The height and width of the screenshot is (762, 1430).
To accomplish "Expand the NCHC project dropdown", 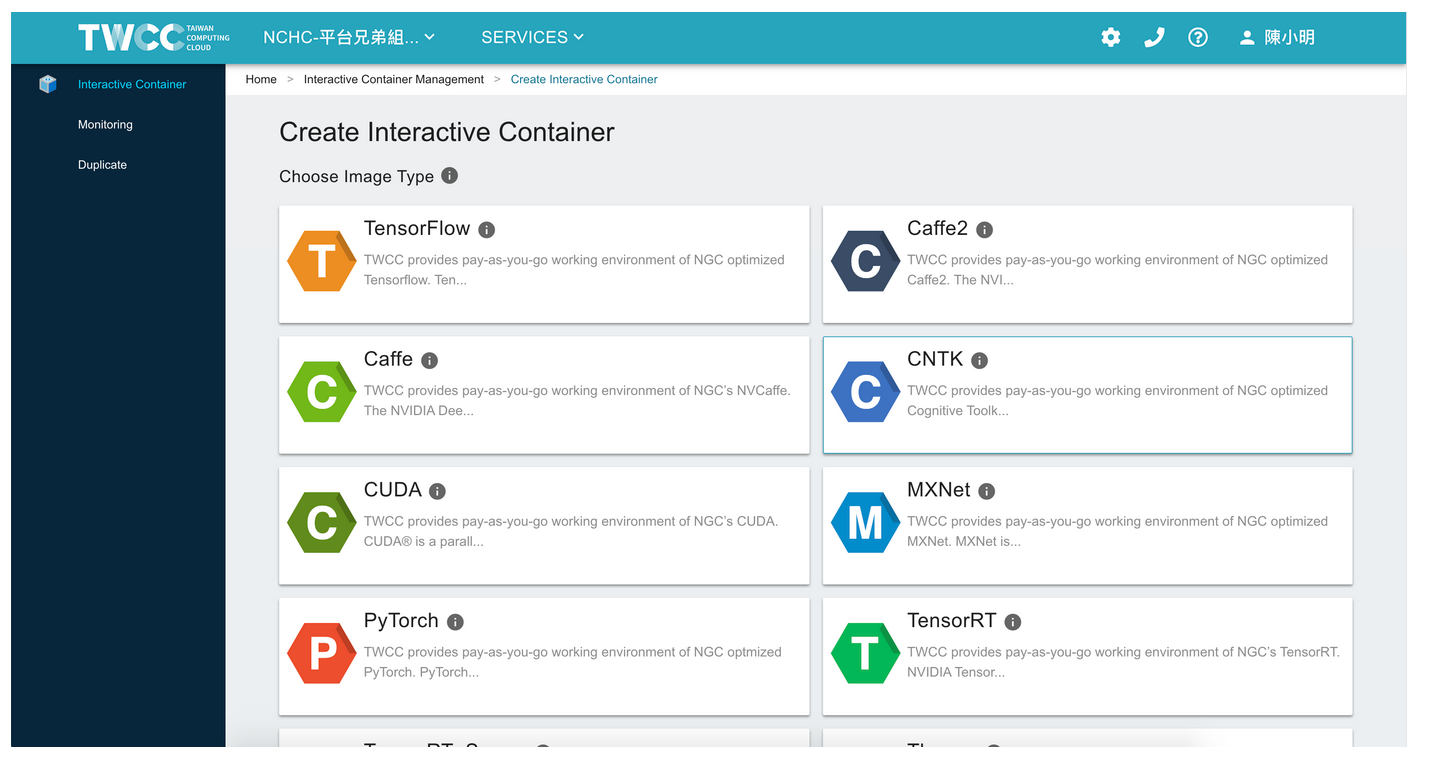I will (x=349, y=37).
